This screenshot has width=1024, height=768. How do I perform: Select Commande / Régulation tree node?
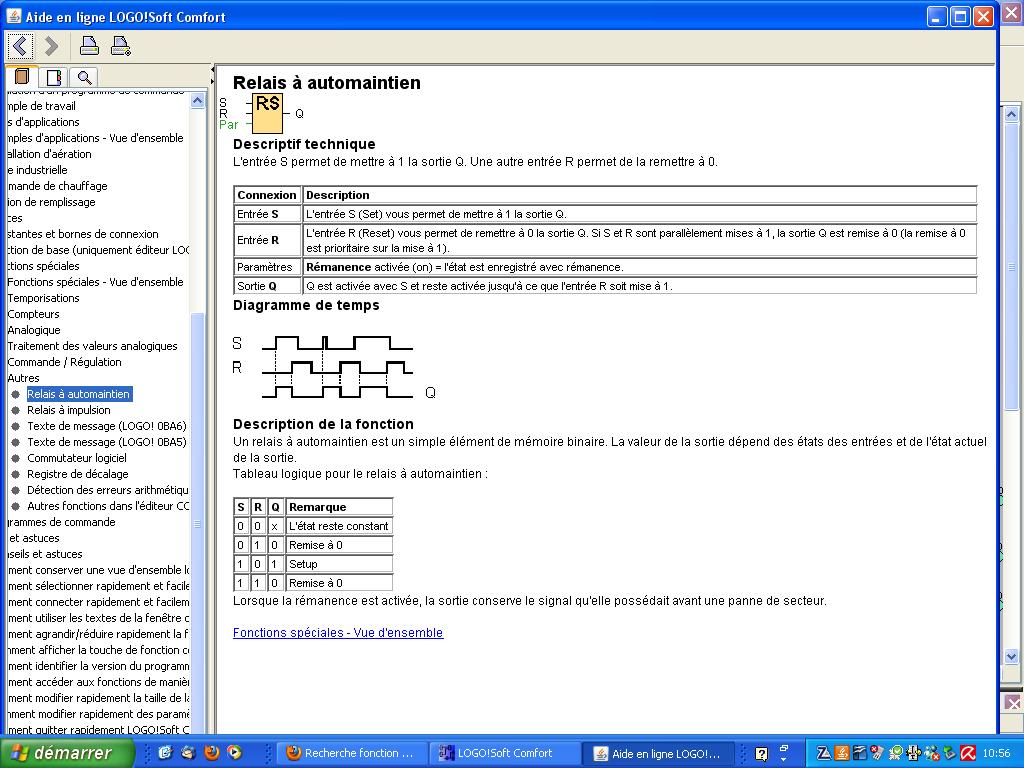click(65, 362)
